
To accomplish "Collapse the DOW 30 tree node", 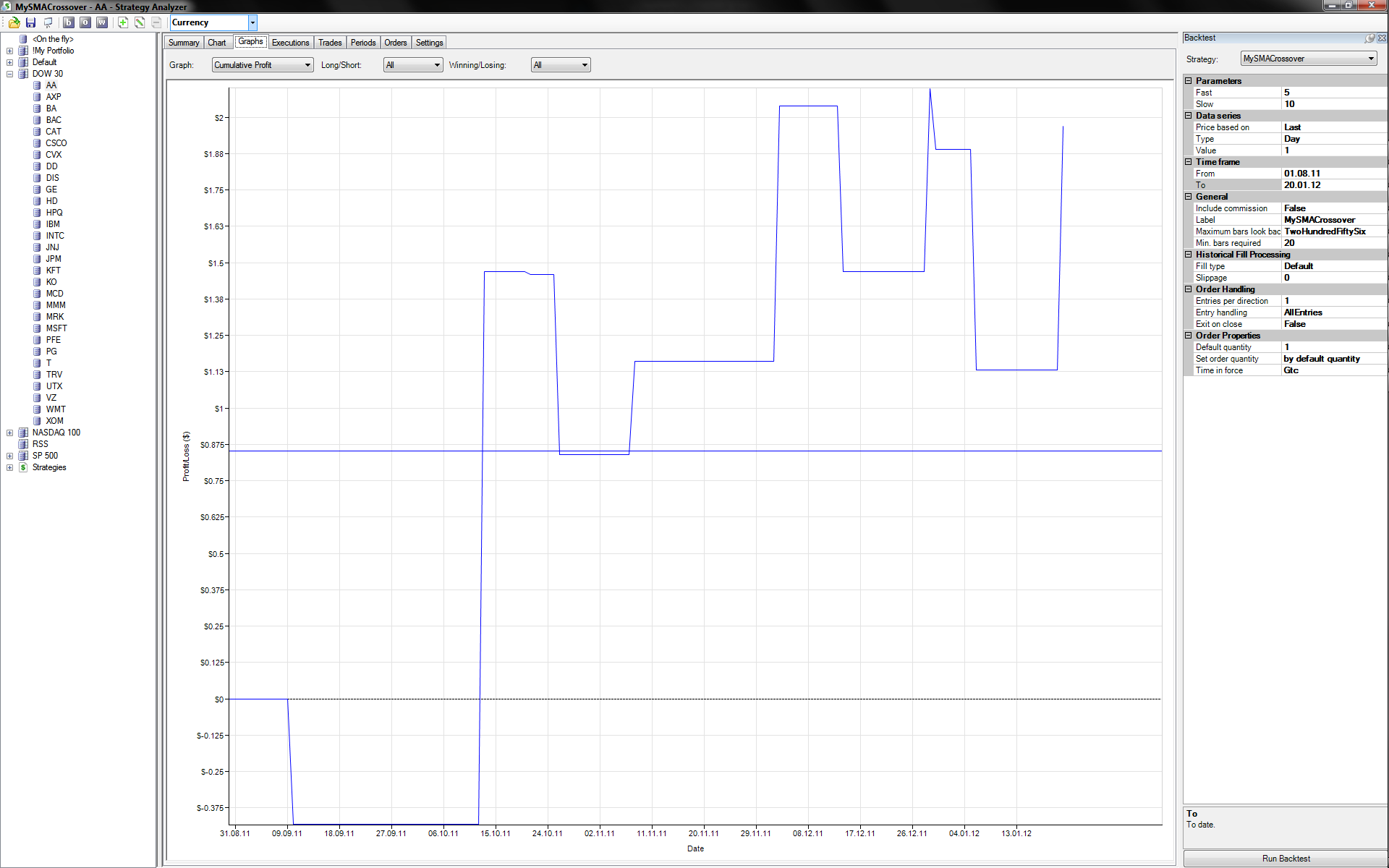I will 10,74.
